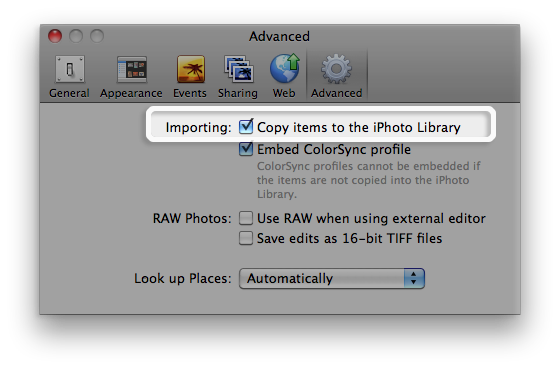The width and height of the screenshot is (560, 369).
Task: Open the Look up Places dropdown
Action: (x=332, y=278)
